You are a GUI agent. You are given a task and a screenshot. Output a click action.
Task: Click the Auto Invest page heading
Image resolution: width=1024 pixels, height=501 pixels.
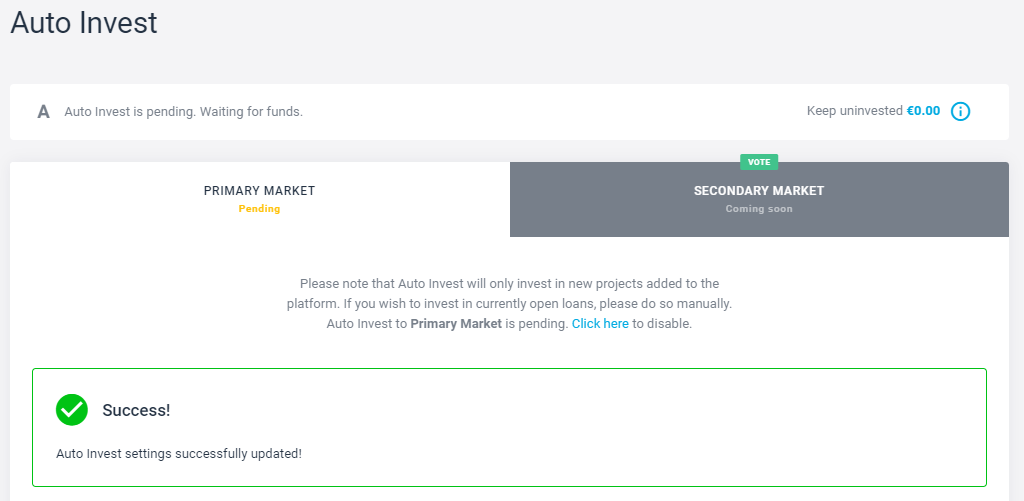point(84,22)
